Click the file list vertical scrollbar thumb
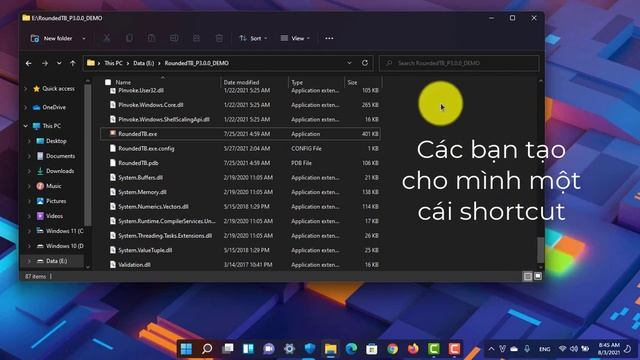Screen dimensions: 640x360 coord(540,250)
